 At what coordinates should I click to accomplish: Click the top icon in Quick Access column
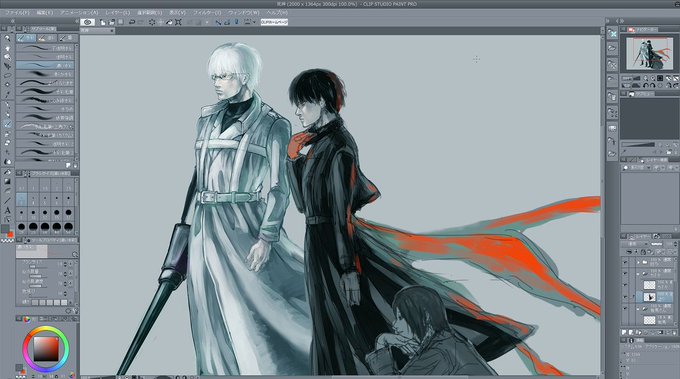(612, 34)
